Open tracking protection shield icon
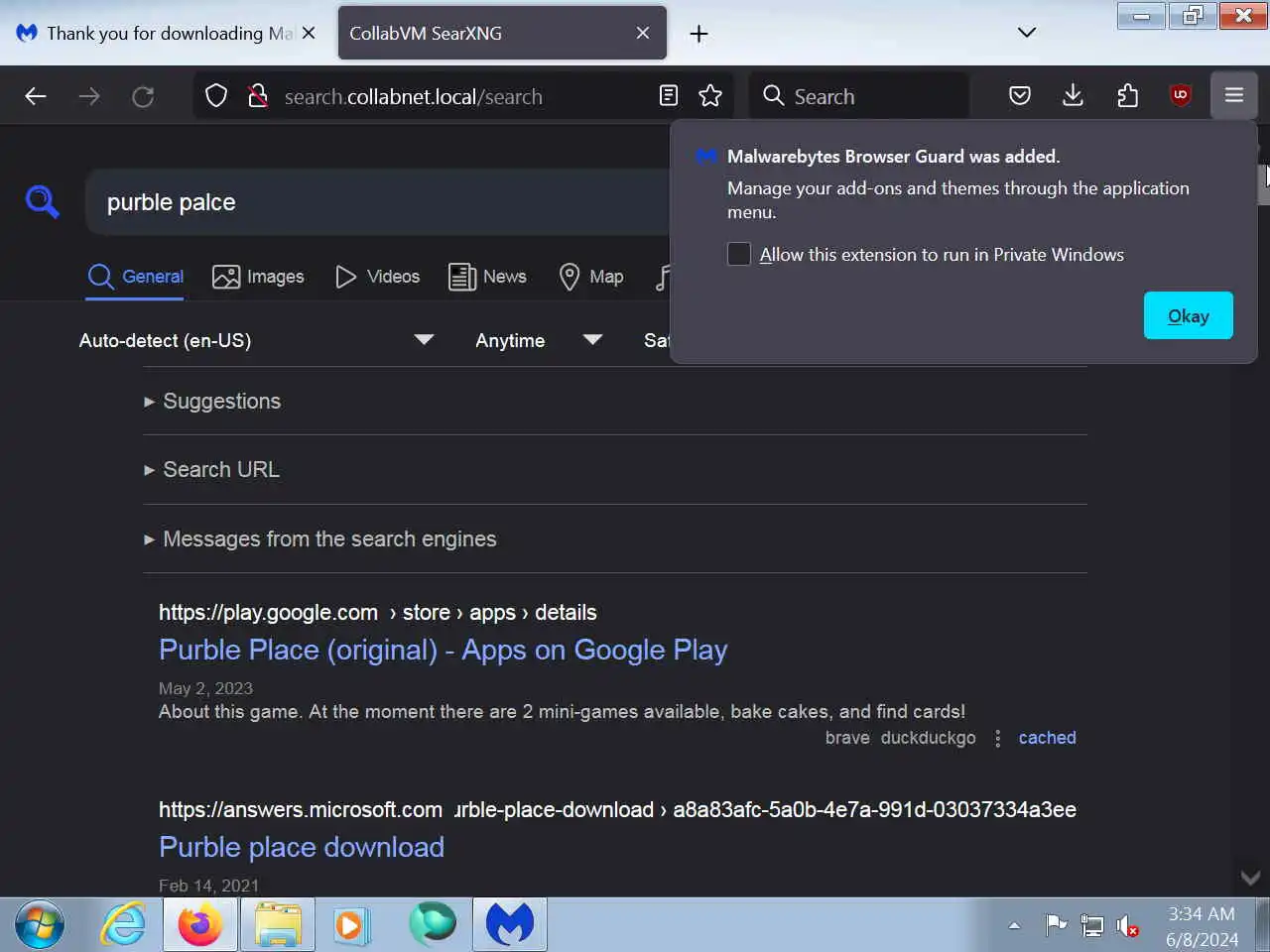 pyautogui.click(x=216, y=96)
